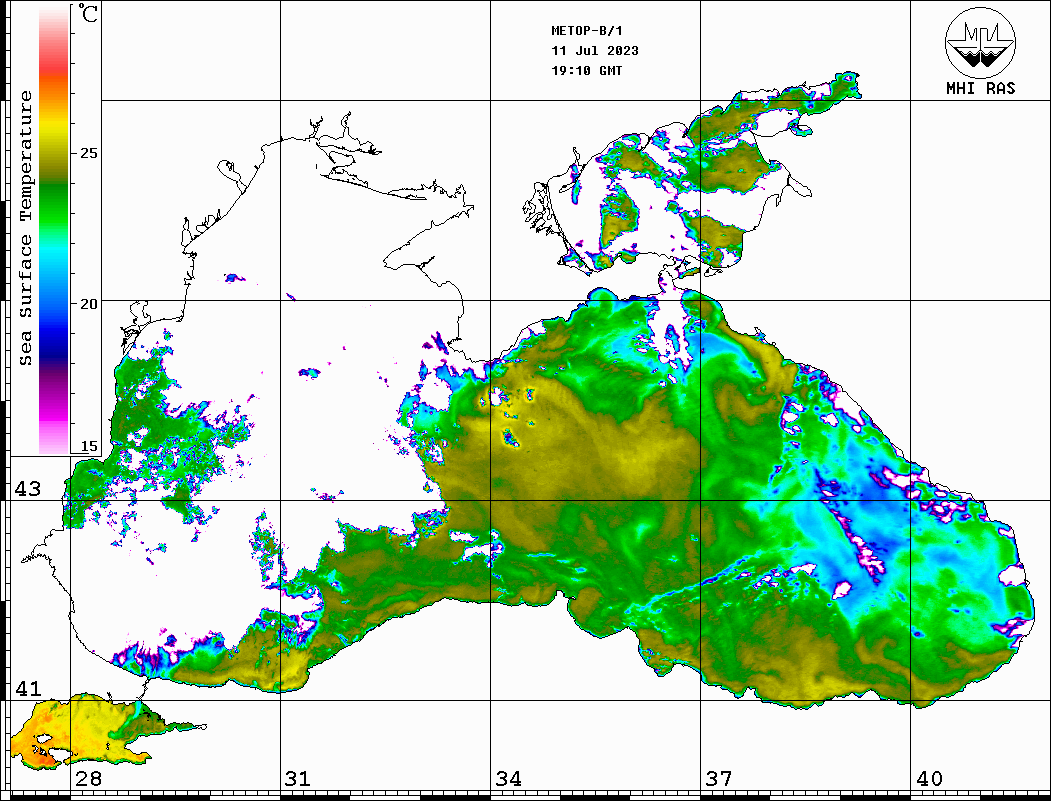Click the longitude 34 axis label
The width and height of the screenshot is (1051, 801).
[x=508, y=778]
